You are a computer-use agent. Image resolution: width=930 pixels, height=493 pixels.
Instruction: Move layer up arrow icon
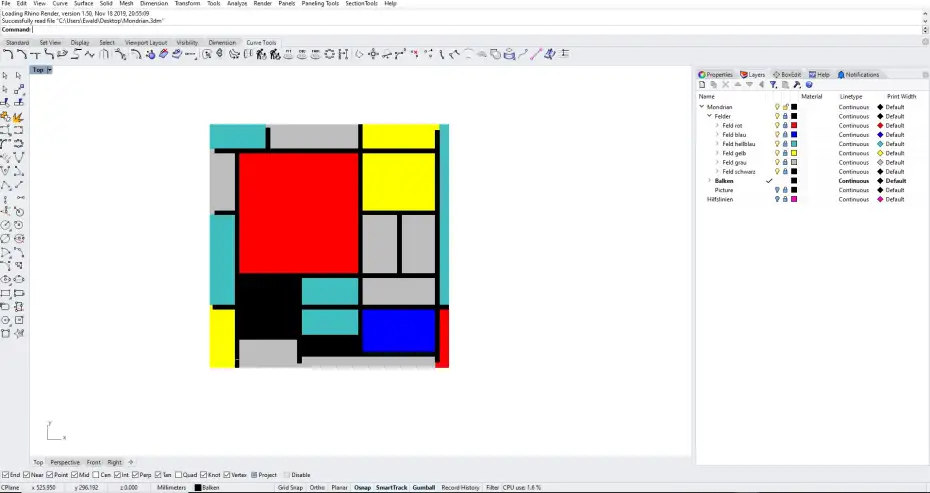point(738,85)
